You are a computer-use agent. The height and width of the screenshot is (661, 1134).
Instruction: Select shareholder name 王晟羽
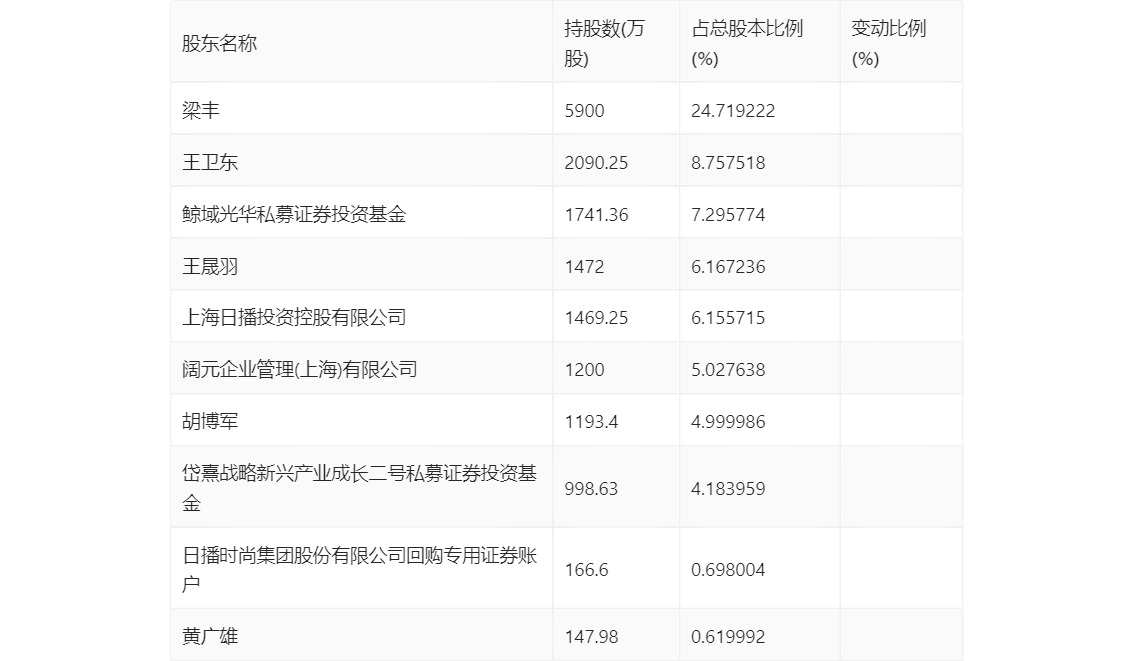[x=210, y=266]
